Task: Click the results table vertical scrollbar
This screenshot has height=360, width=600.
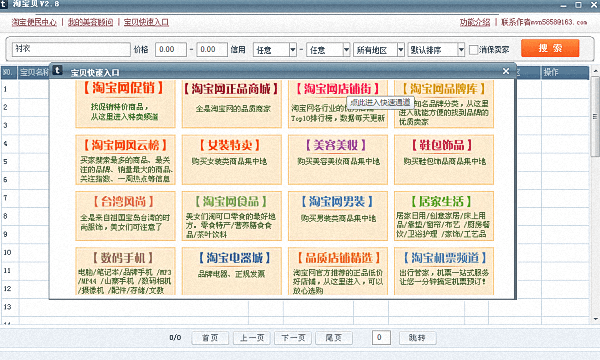Action: click(x=595, y=116)
